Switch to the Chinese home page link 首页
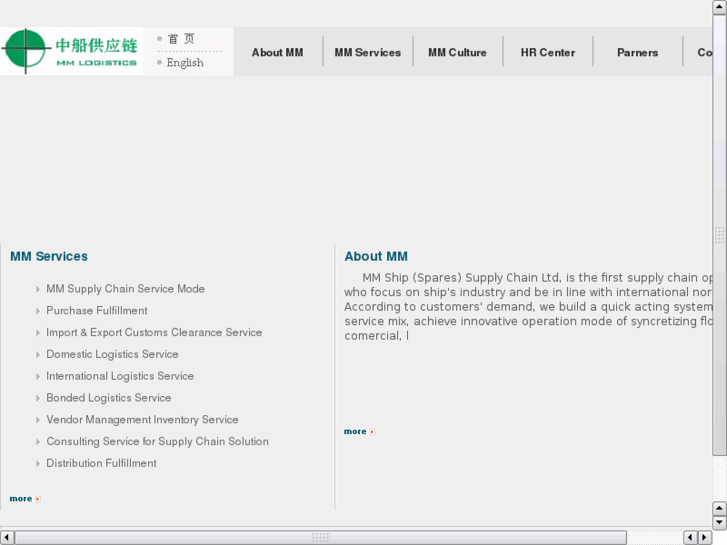Screen dimensions: 727x545 pyautogui.click(x=181, y=38)
